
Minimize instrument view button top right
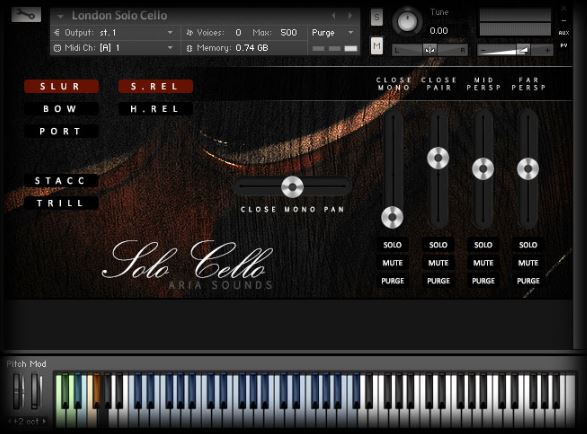(x=564, y=21)
